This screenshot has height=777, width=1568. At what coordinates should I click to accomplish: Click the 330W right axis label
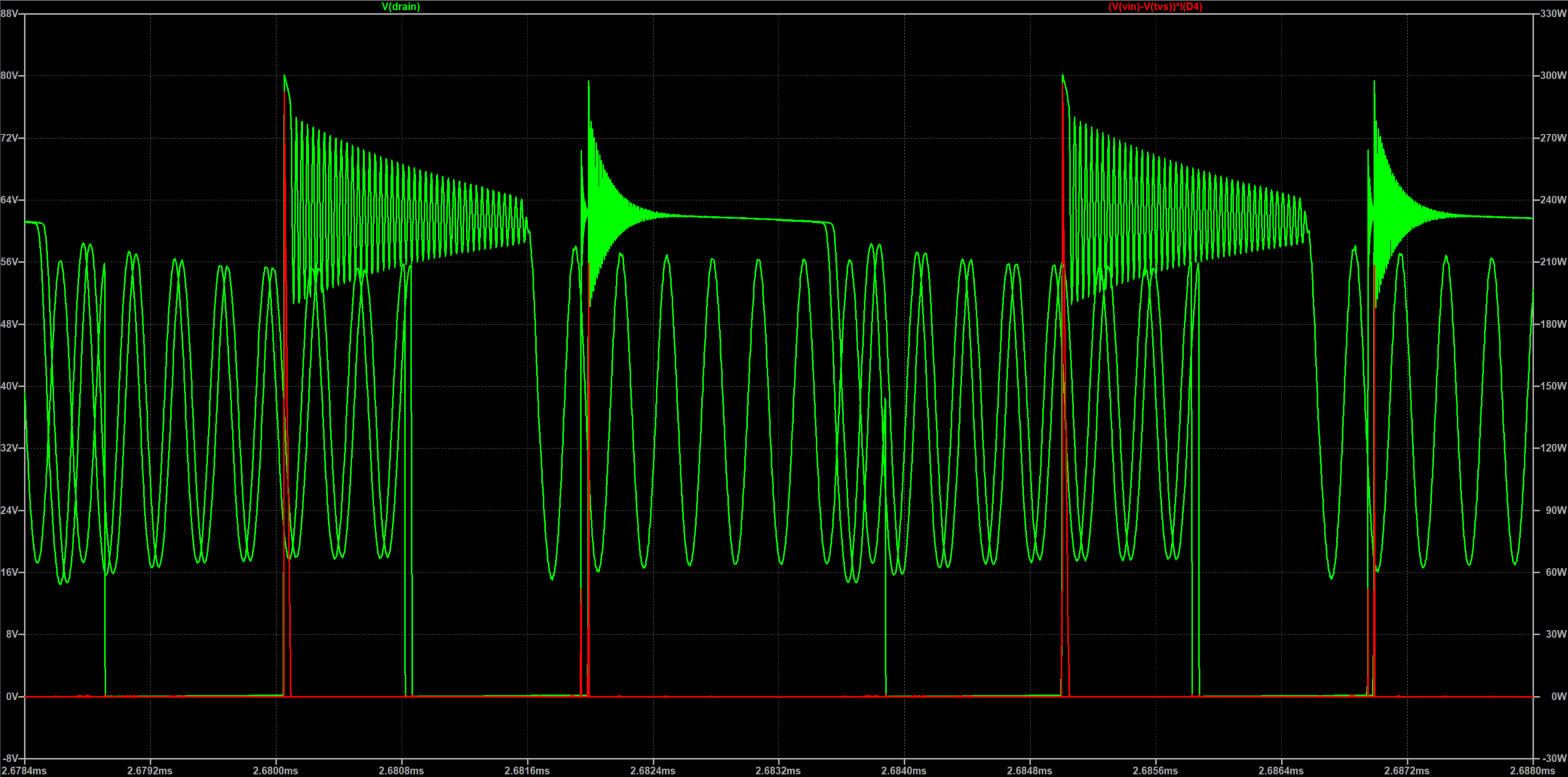pyautogui.click(x=1553, y=14)
